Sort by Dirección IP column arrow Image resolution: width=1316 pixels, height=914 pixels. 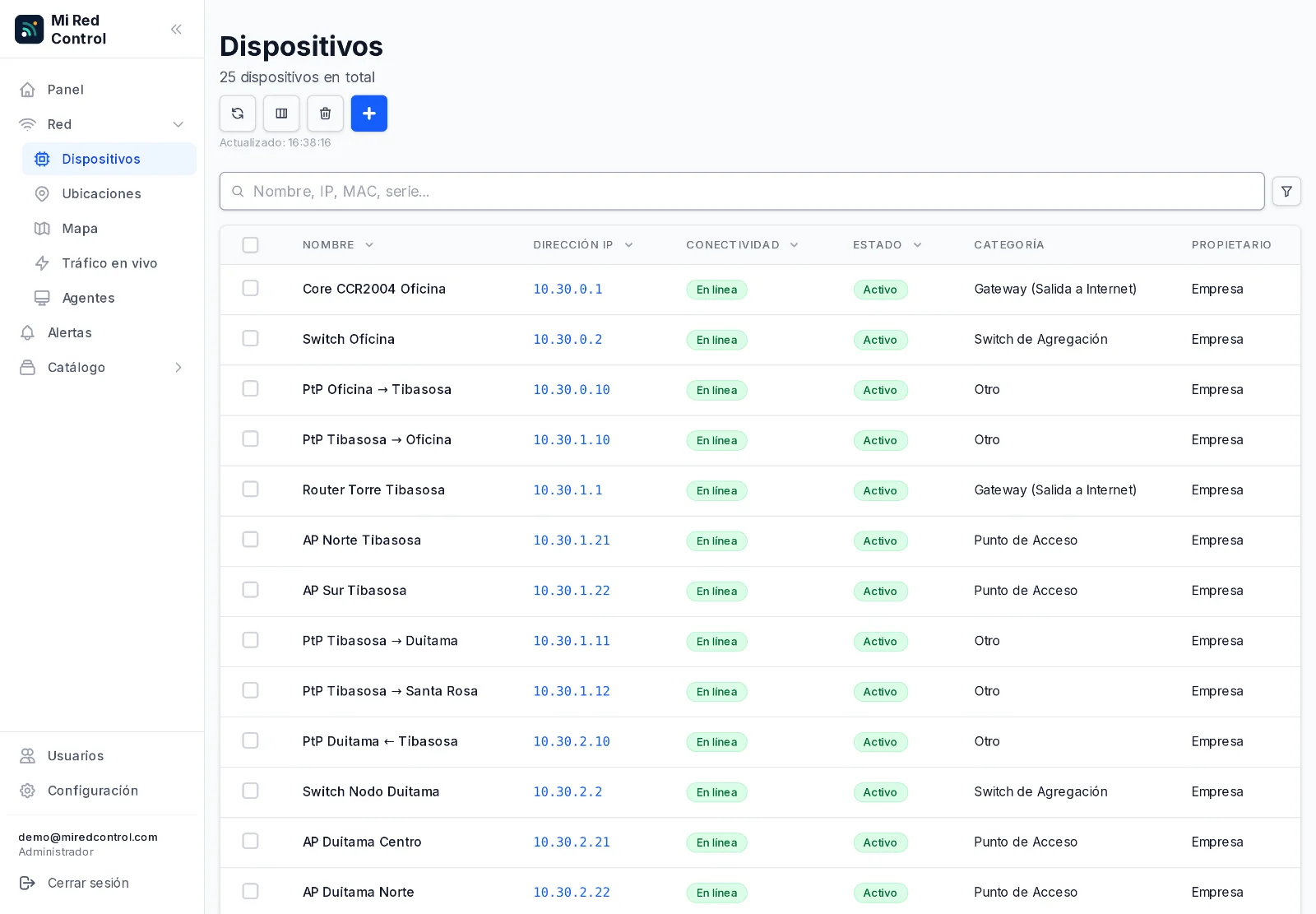(628, 245)
